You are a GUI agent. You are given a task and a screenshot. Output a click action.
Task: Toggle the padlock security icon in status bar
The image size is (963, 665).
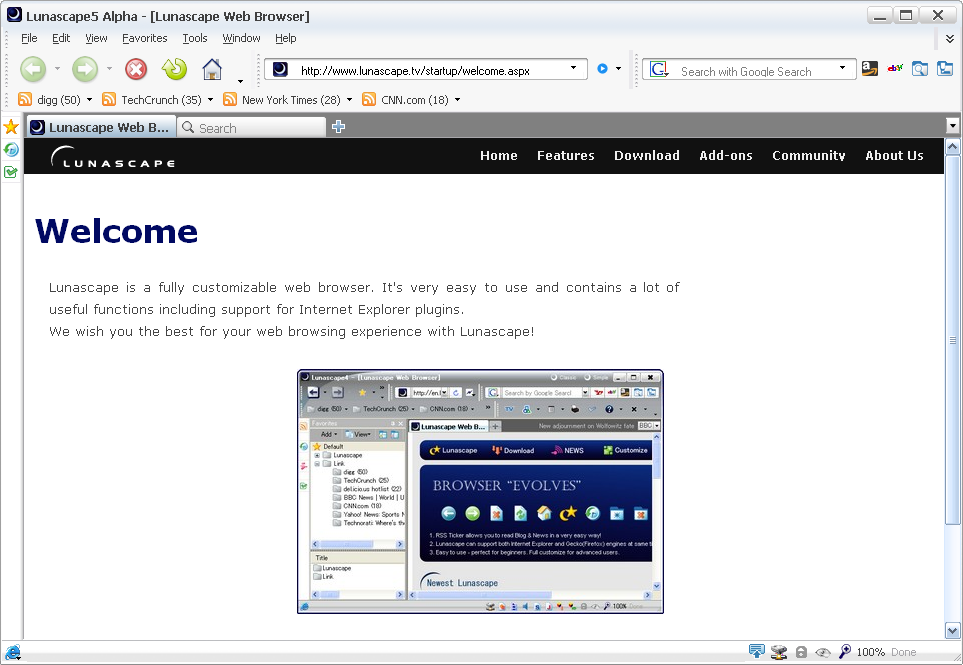pos(801,652)
